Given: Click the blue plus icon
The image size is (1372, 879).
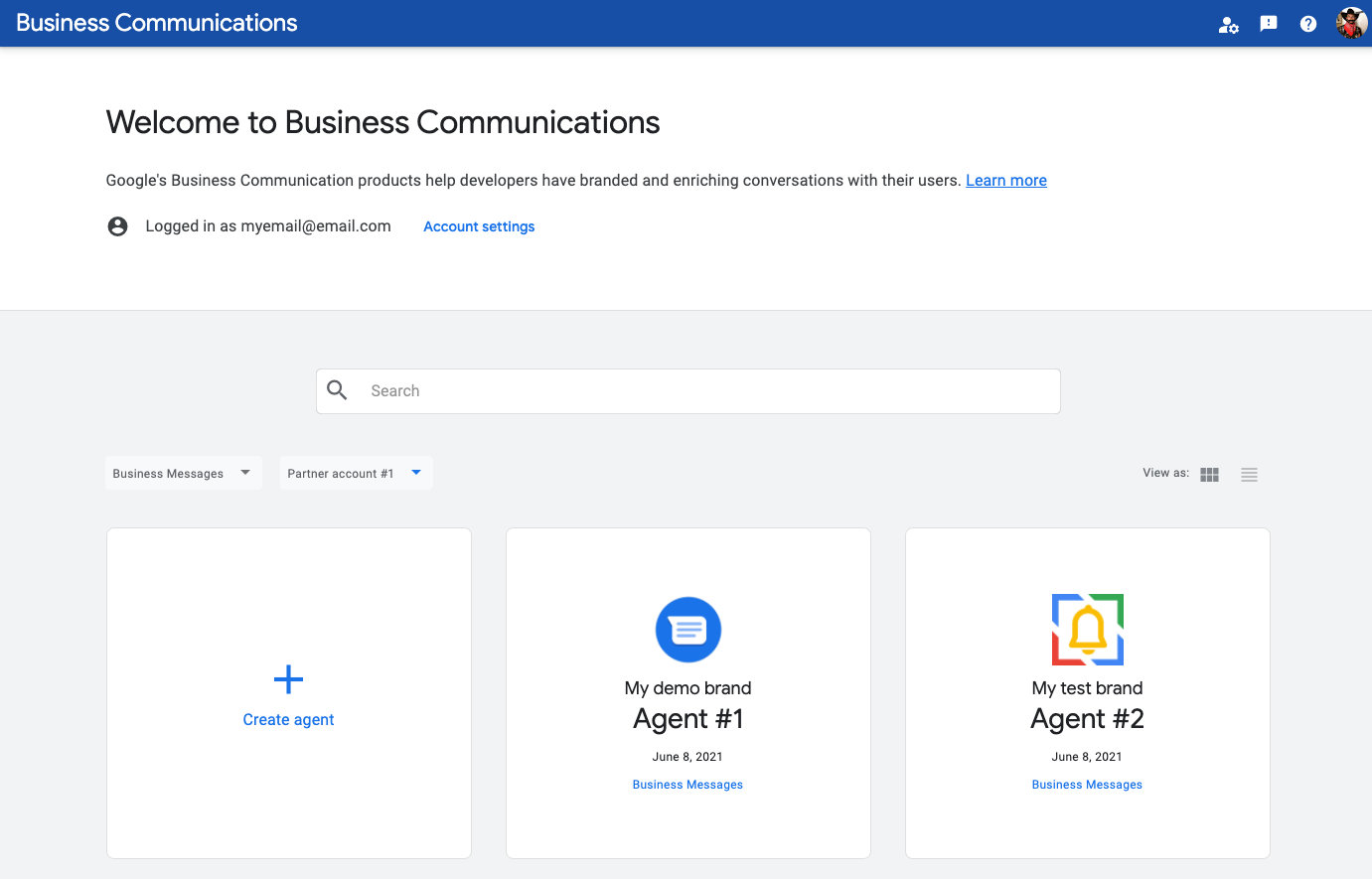Looking at the screenshot, I should point(288,679).
